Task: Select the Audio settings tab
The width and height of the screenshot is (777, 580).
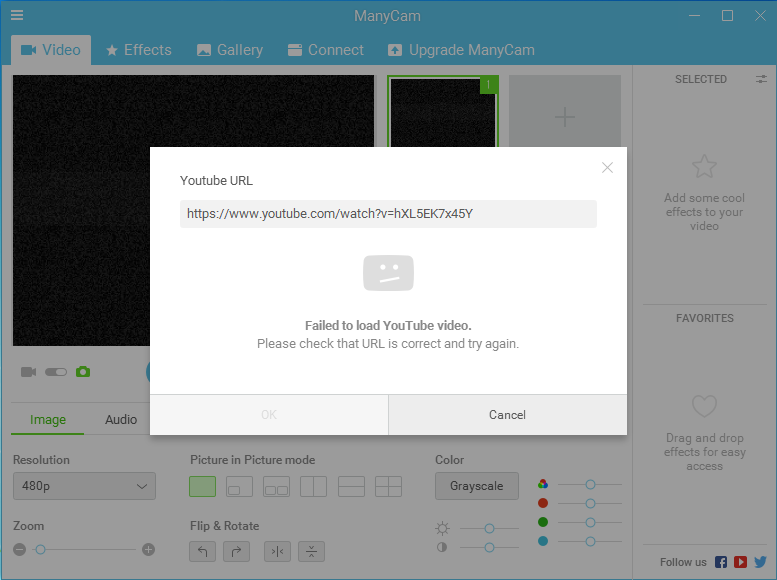Action: (x=121, y=419)
